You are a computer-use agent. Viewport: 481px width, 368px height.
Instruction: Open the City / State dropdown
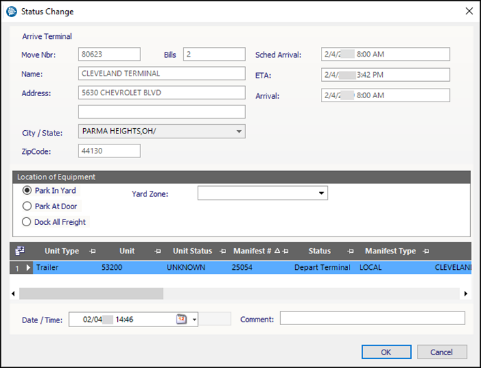tap(239, 131)
